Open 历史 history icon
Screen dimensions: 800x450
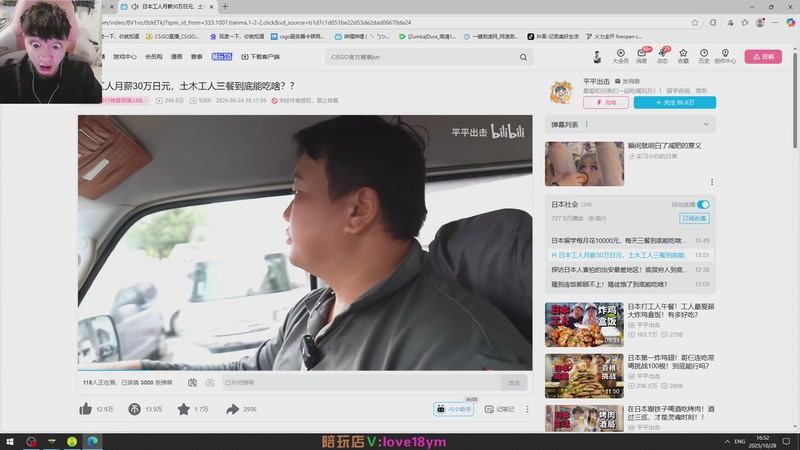tap(704, 56)
